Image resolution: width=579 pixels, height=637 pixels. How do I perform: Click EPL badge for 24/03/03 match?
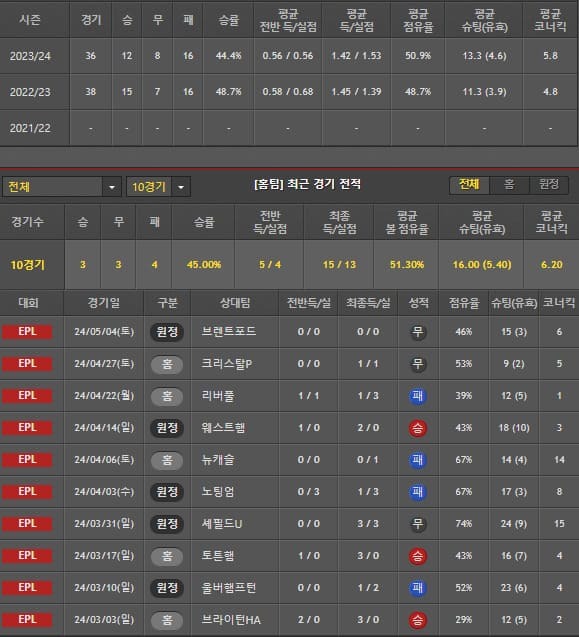(27, 620)
